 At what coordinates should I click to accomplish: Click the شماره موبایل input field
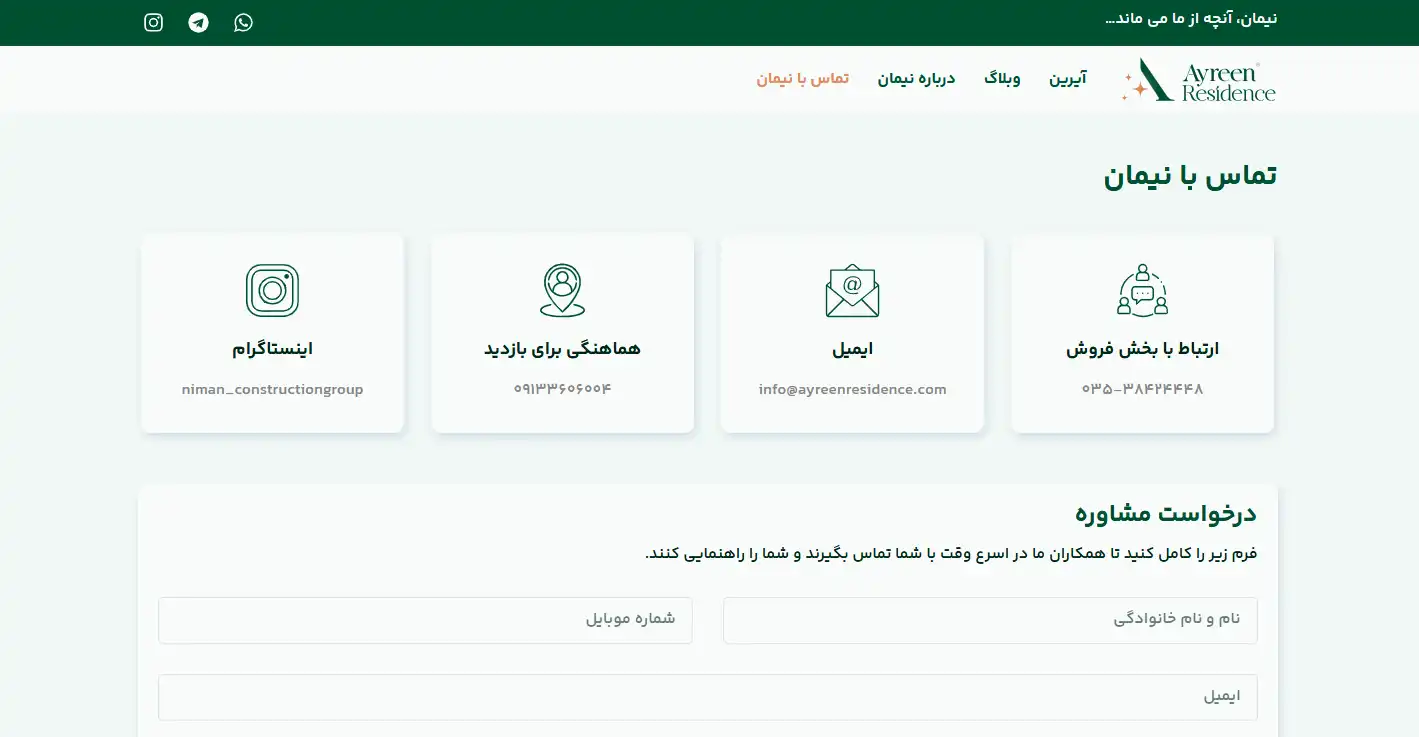[x=425, y=620]
